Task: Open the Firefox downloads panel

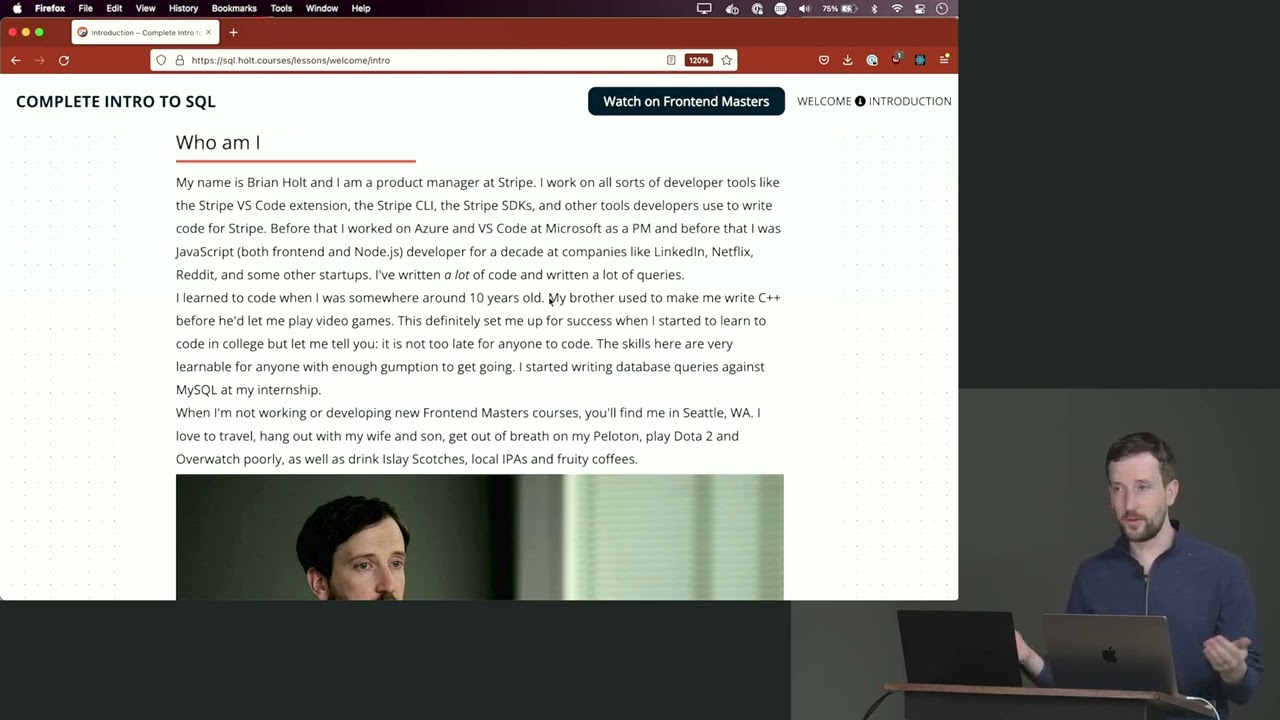Action: tap(848, 60)
